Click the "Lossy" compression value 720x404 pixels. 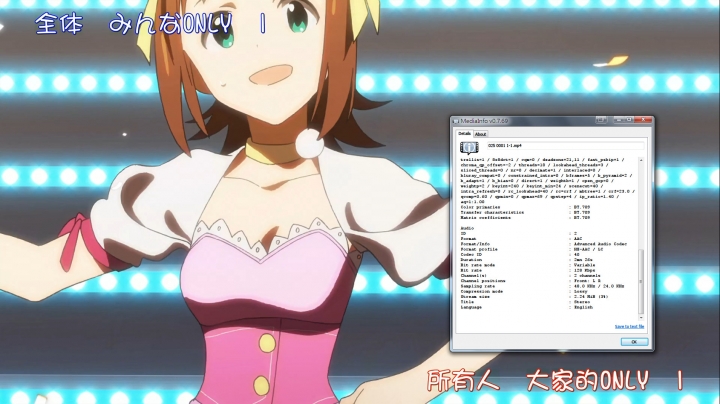point(580,292)
